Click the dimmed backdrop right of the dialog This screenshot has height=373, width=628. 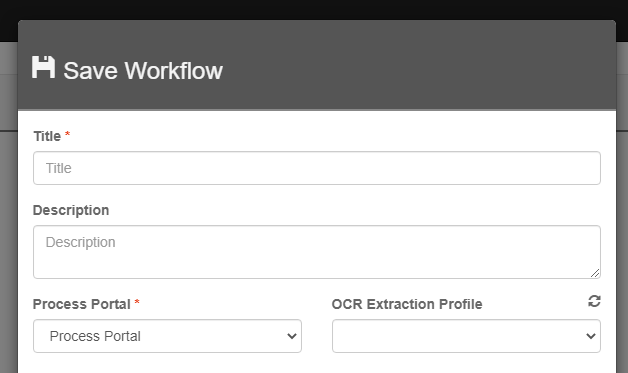click(622, 240)
